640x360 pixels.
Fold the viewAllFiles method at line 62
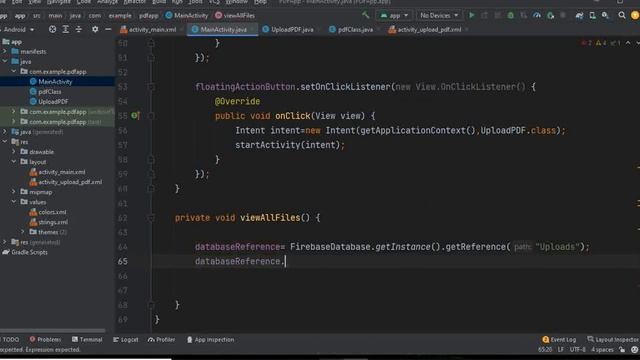[151, 218]
